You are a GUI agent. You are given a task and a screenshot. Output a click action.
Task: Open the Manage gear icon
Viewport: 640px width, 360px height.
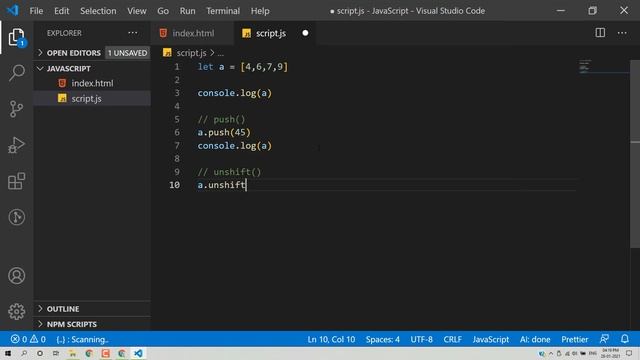coord(16,311)
